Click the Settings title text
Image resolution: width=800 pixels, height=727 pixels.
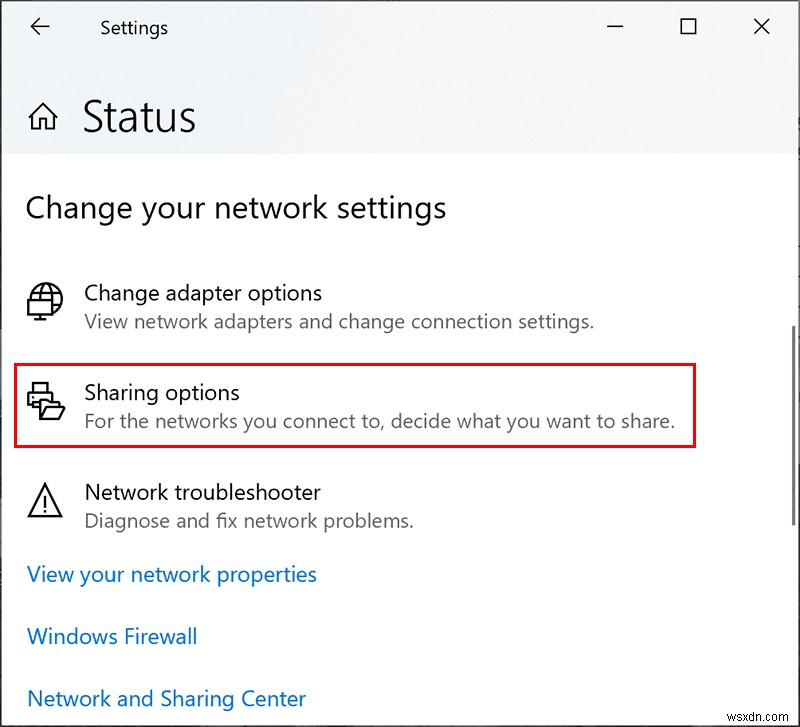[134, 28]
